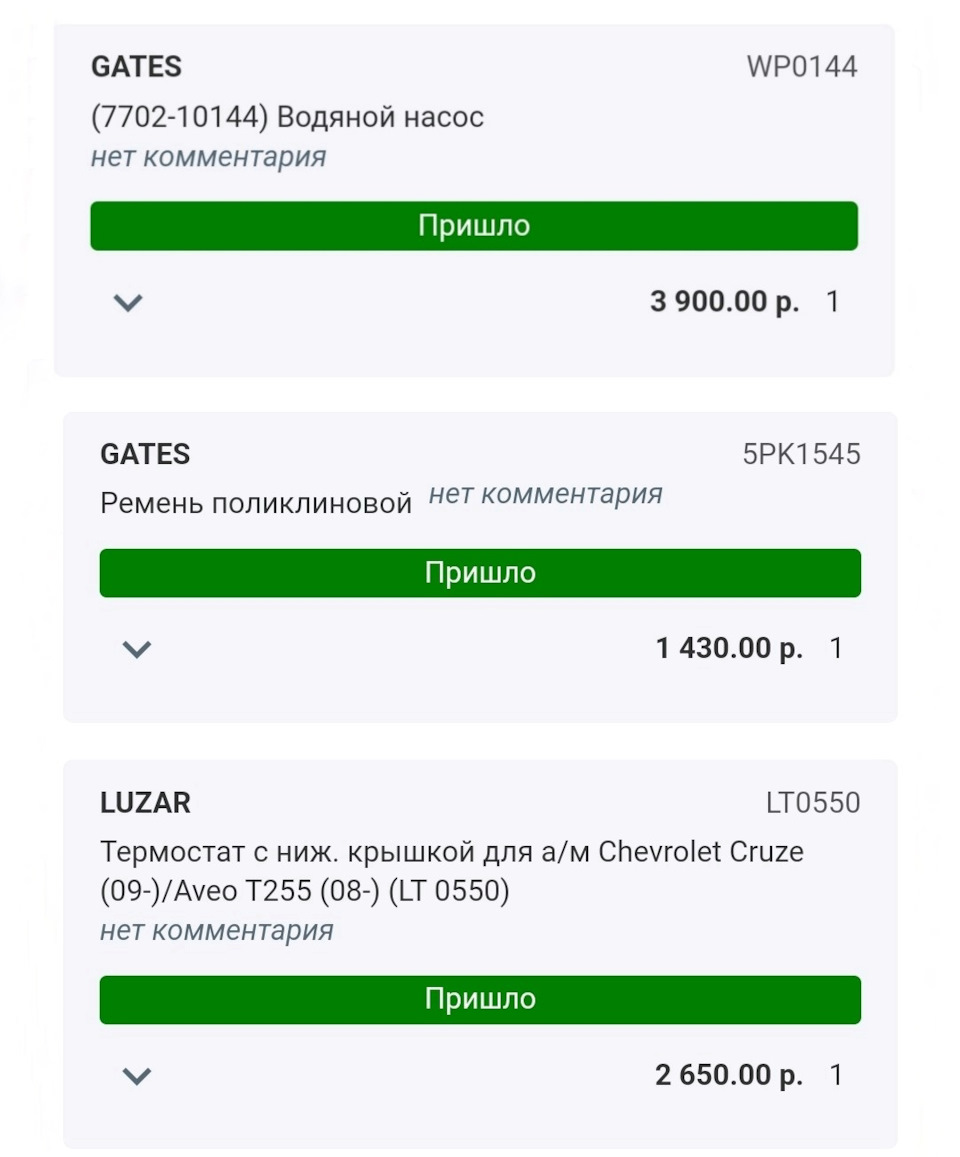Expand the GATES water pump order details
Viewport: 960px width, 1157px height.
pos(129,302)
